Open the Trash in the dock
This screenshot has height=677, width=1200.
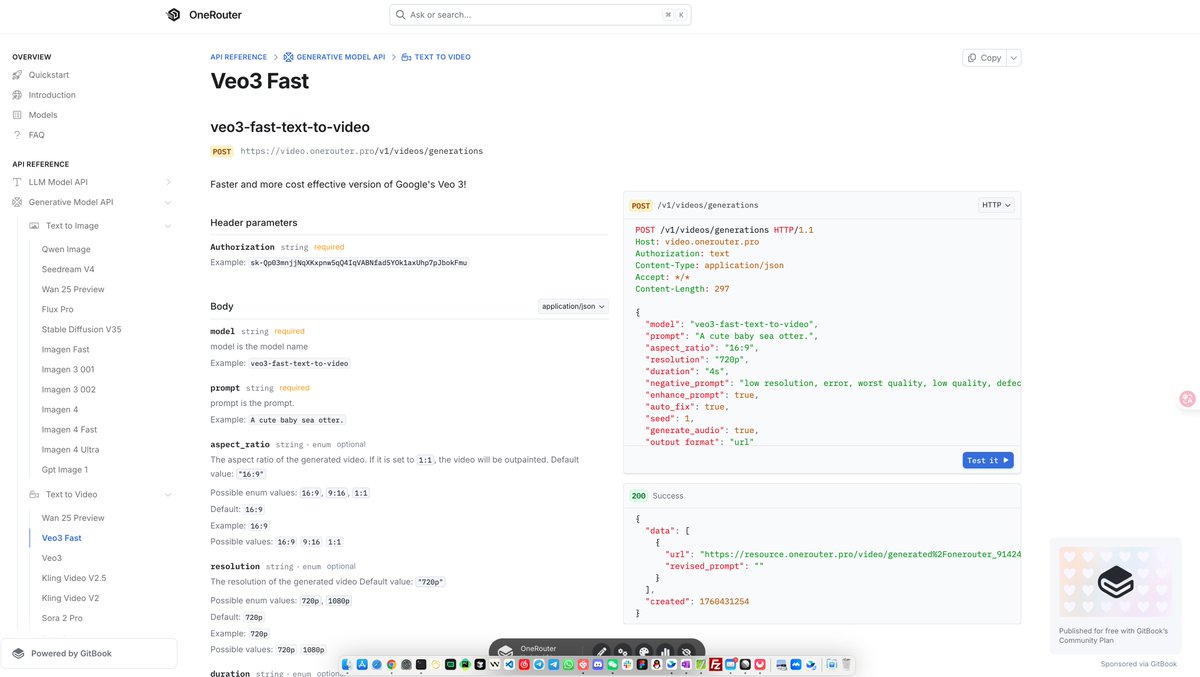(847, 664)
